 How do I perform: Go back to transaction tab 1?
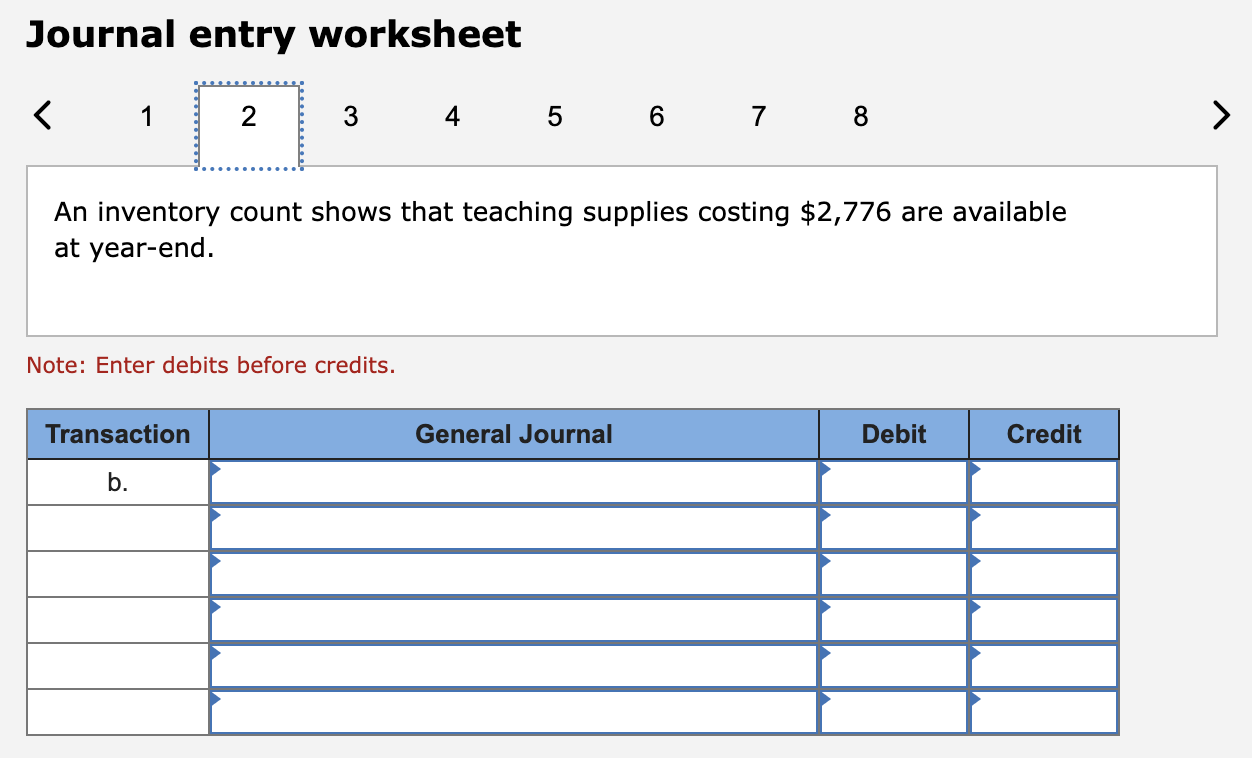point(146,117)
